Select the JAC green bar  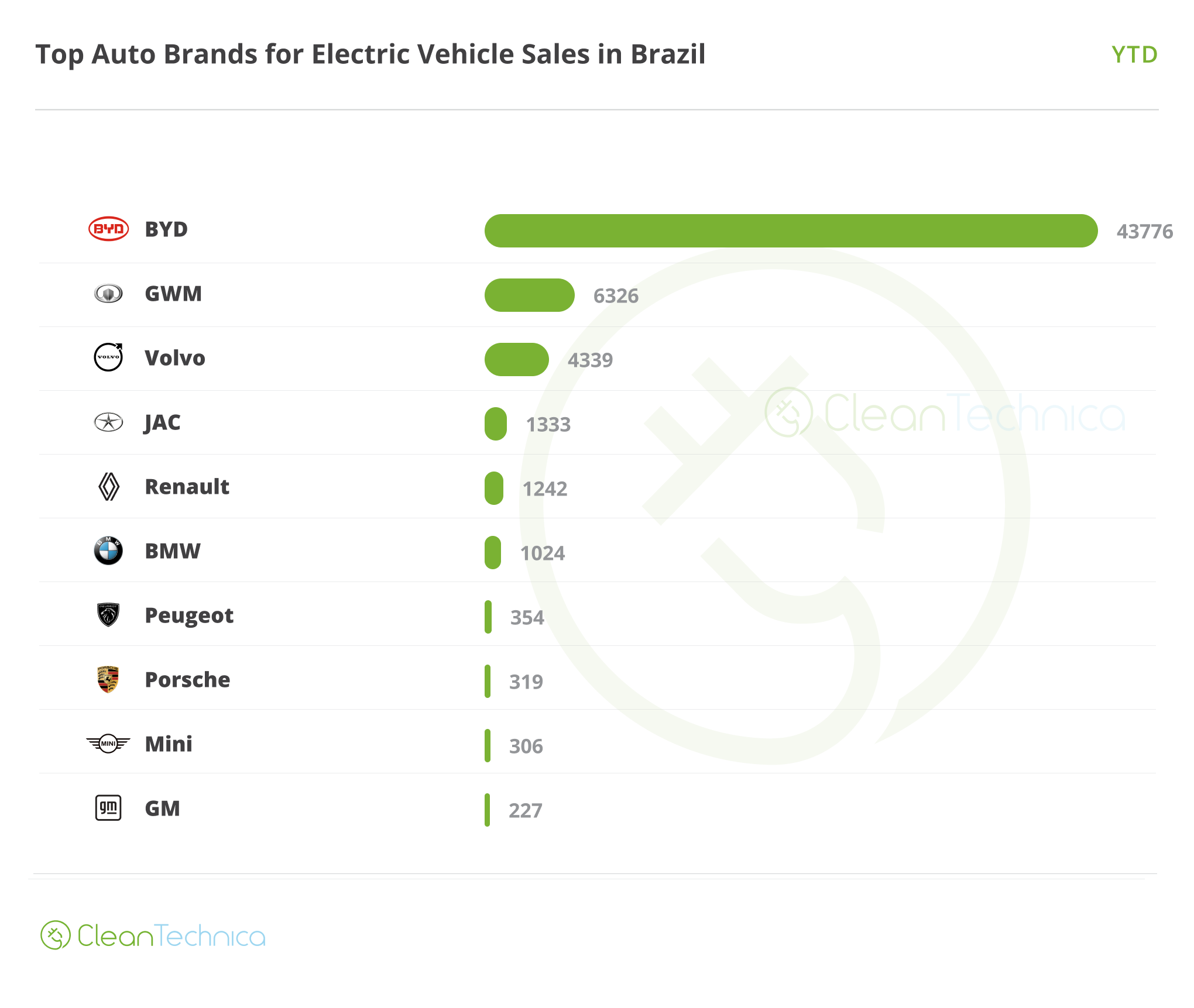[495, 424]
